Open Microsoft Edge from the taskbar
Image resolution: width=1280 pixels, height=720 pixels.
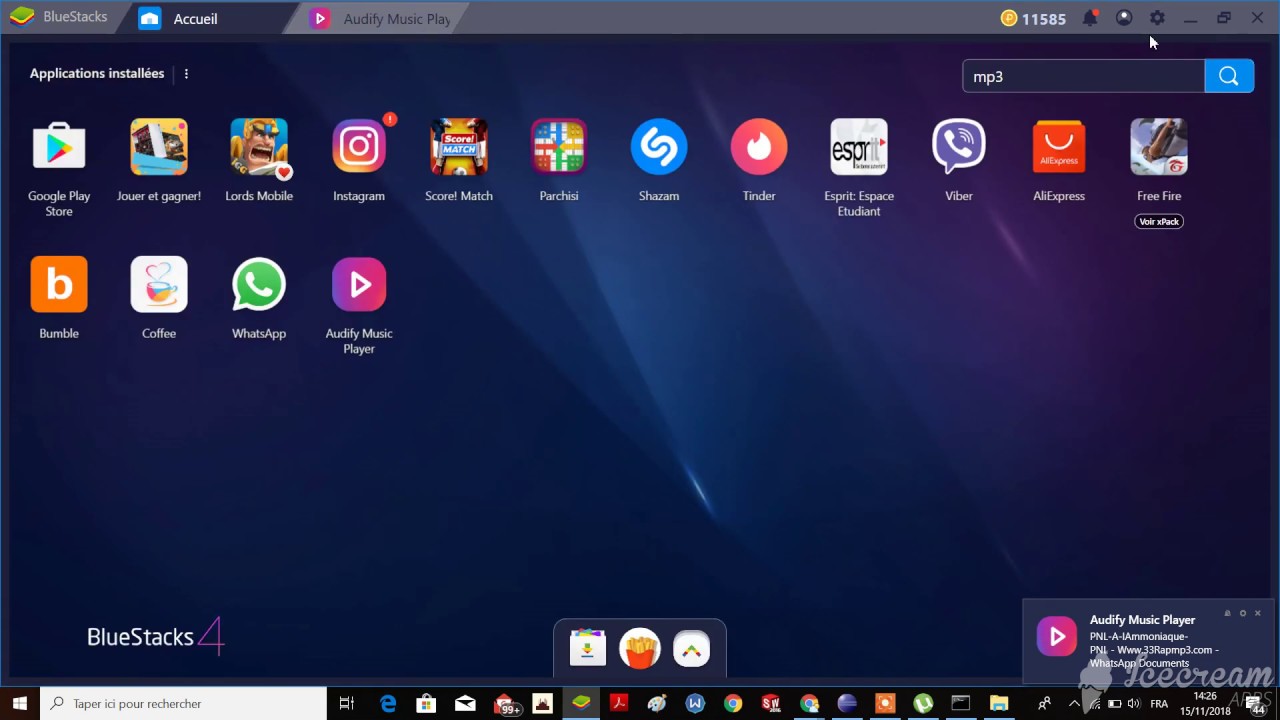[389, 703]
